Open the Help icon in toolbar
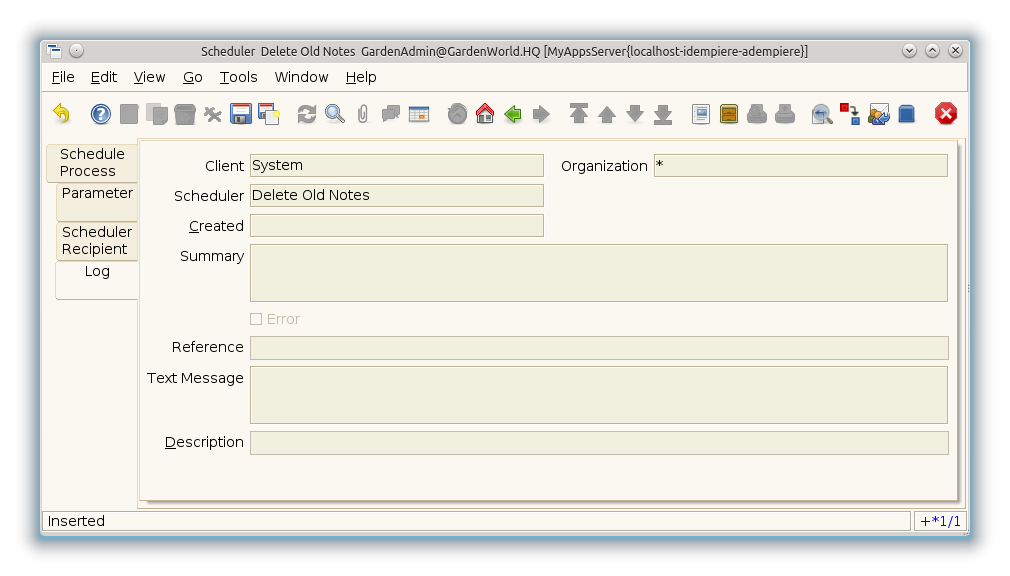Screen dimensions: 1010x576 coord(101,114)
